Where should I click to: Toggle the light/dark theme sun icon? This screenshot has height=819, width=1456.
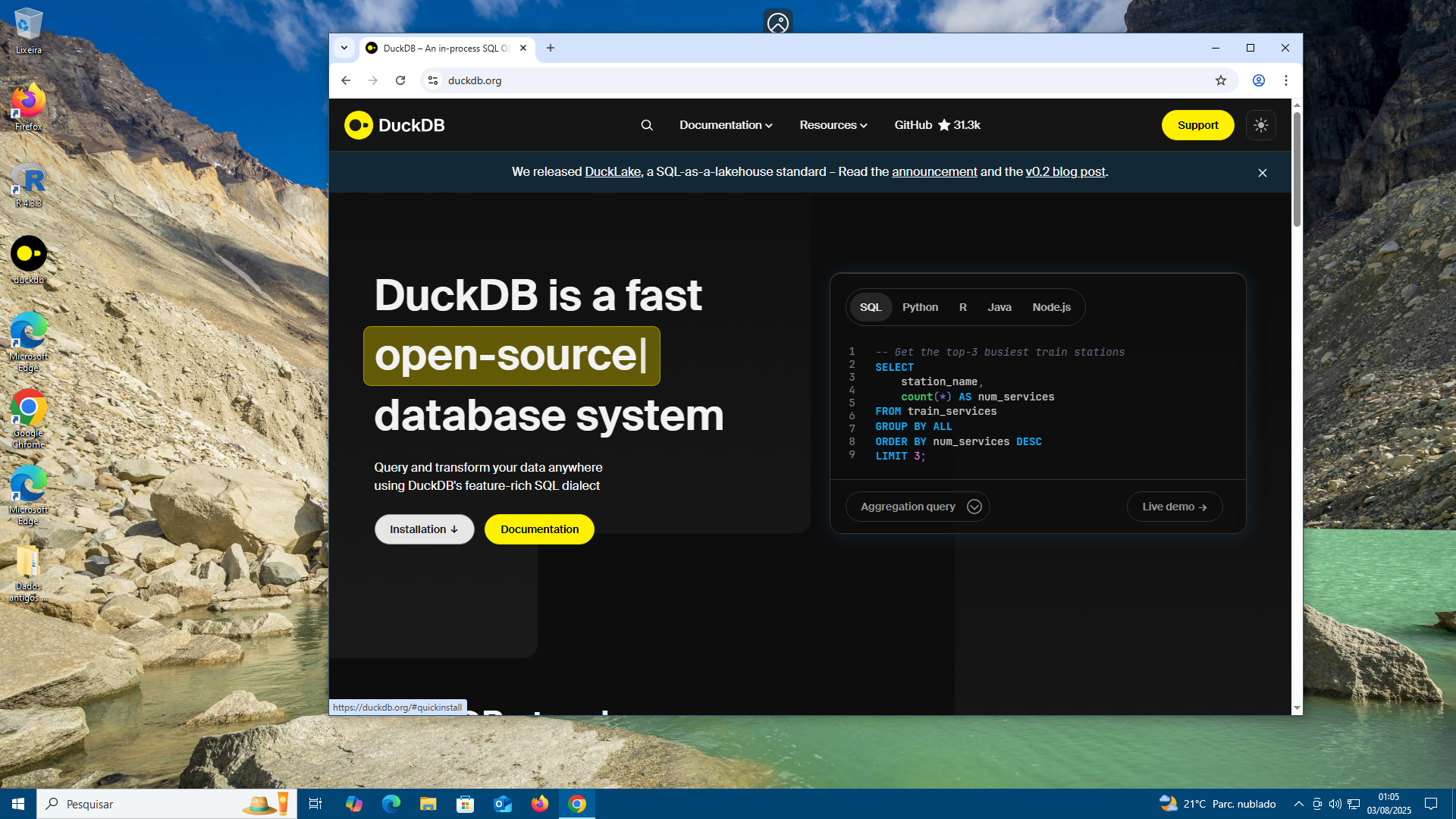pos(1260,125)
